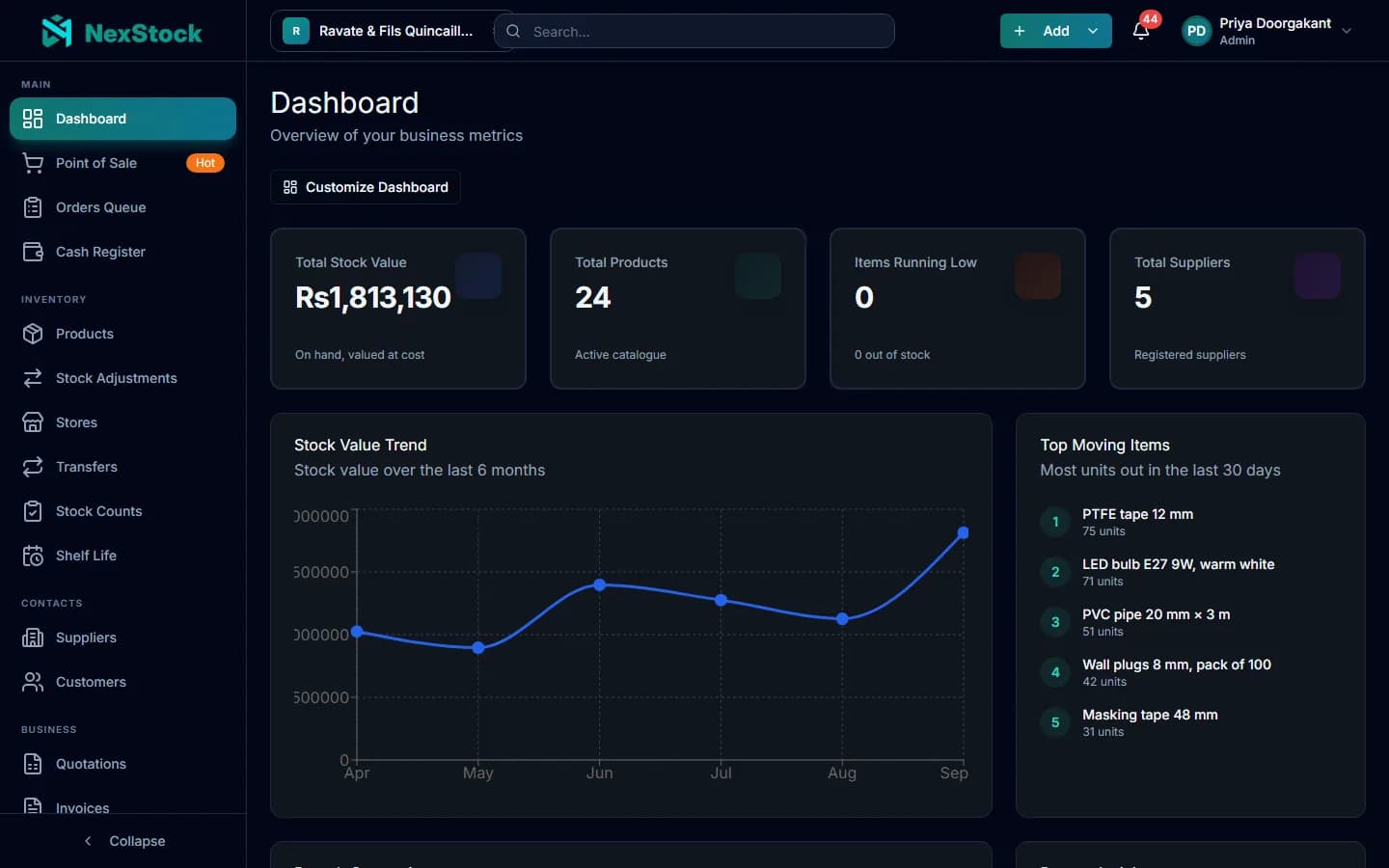Click the Products box icon
Image resolution: width=1389 pixels, height=868 pixels.
click(x=33, y=334)
